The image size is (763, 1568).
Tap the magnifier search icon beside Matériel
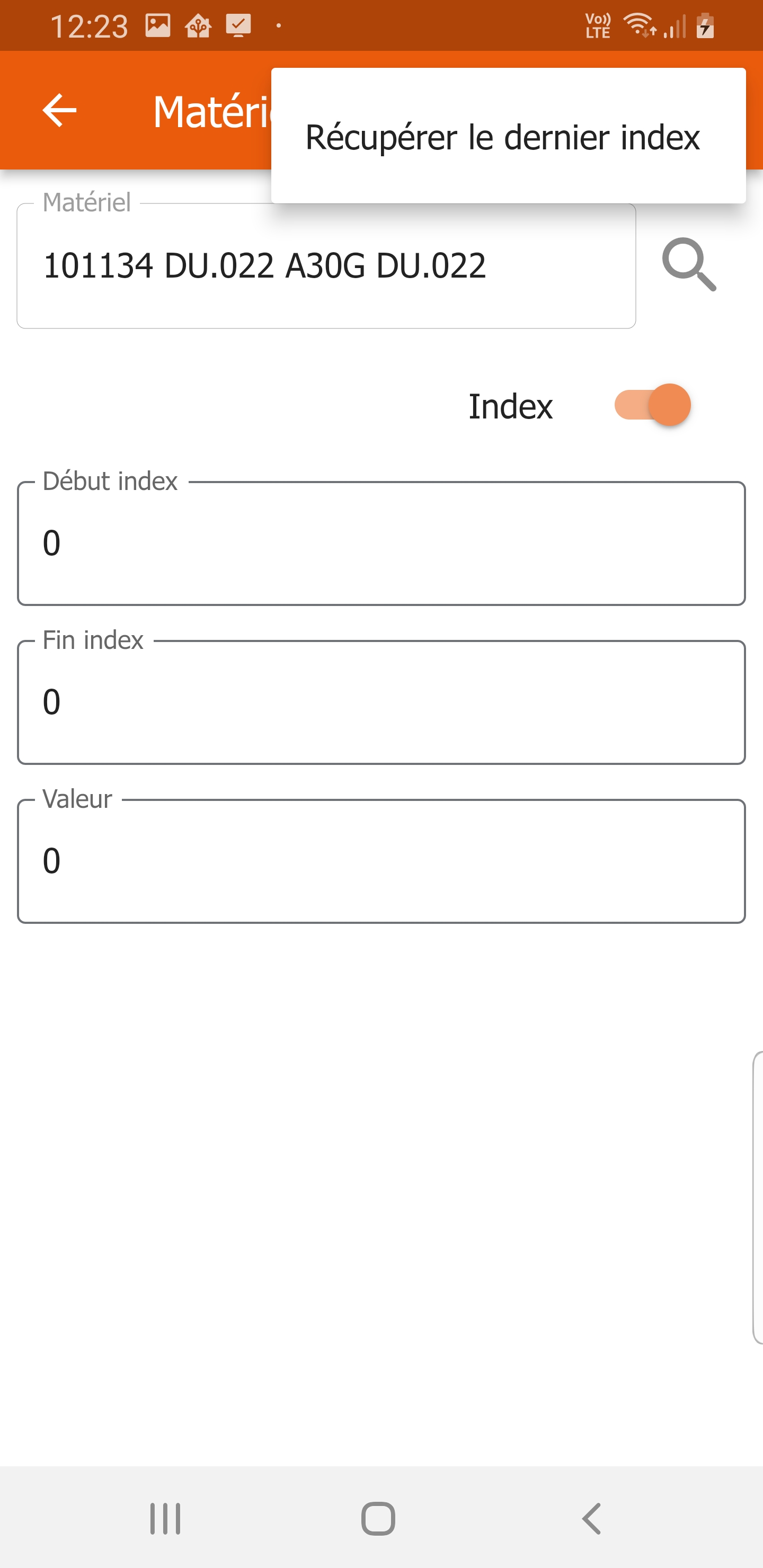(689, 265)
